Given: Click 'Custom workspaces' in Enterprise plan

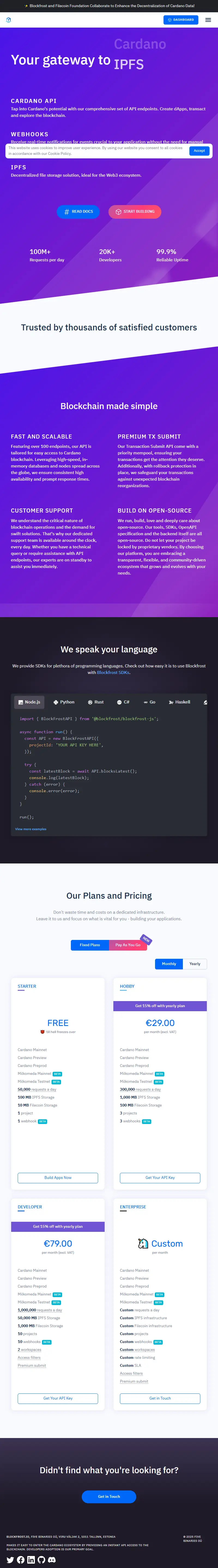Looking at the screenshot, I should [137, 1350].
